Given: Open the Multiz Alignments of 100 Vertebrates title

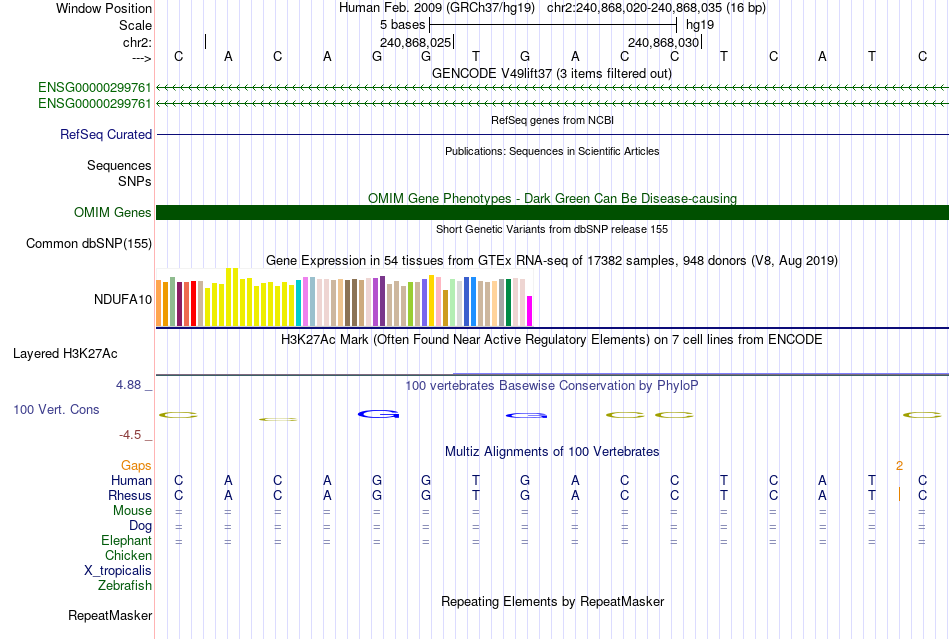Looking at the screenshot, I should (552, 452).
